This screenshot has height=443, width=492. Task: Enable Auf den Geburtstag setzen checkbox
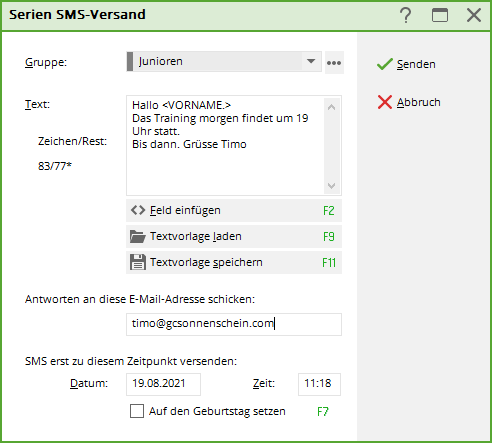137,411
